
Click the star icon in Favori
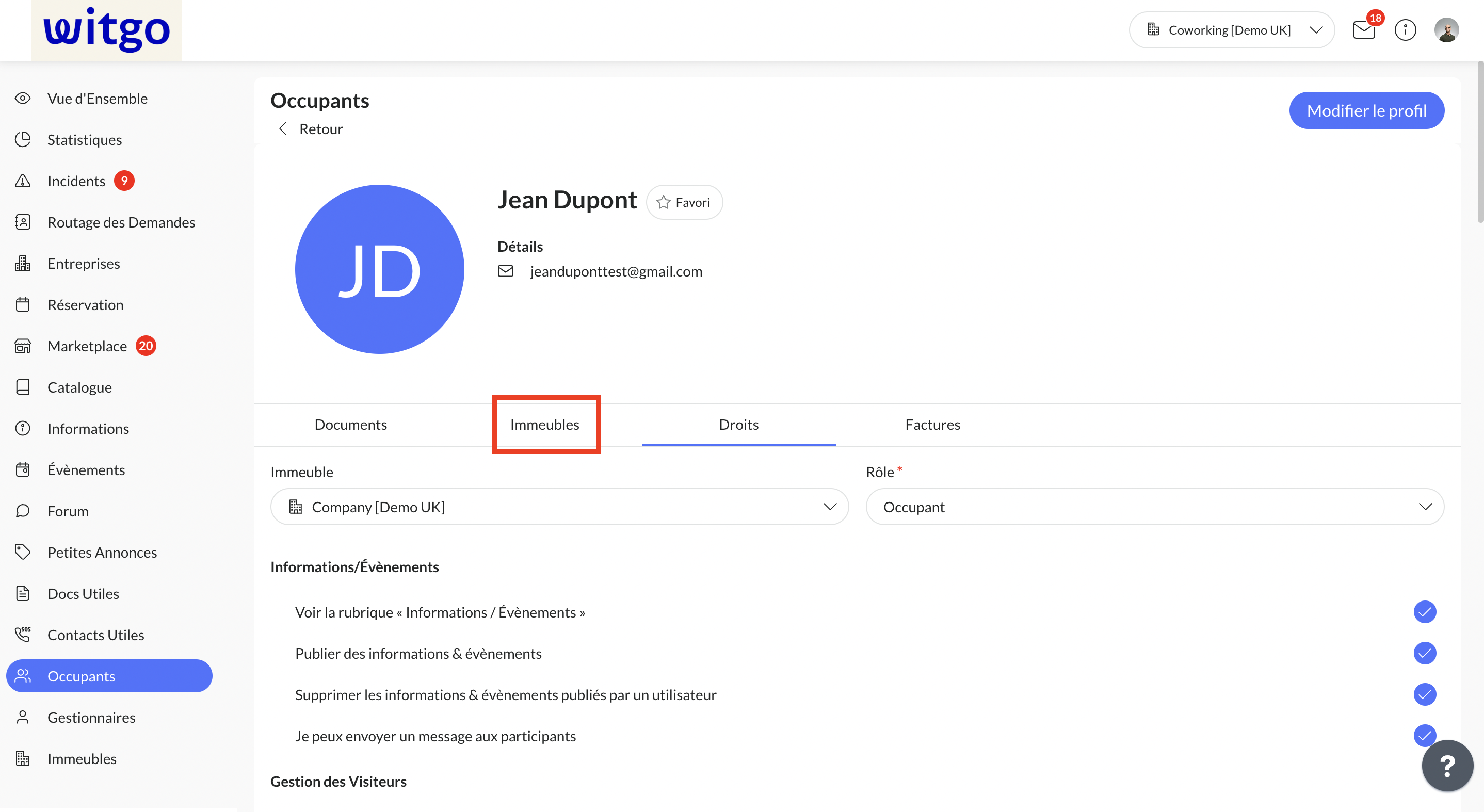(663, 202)
